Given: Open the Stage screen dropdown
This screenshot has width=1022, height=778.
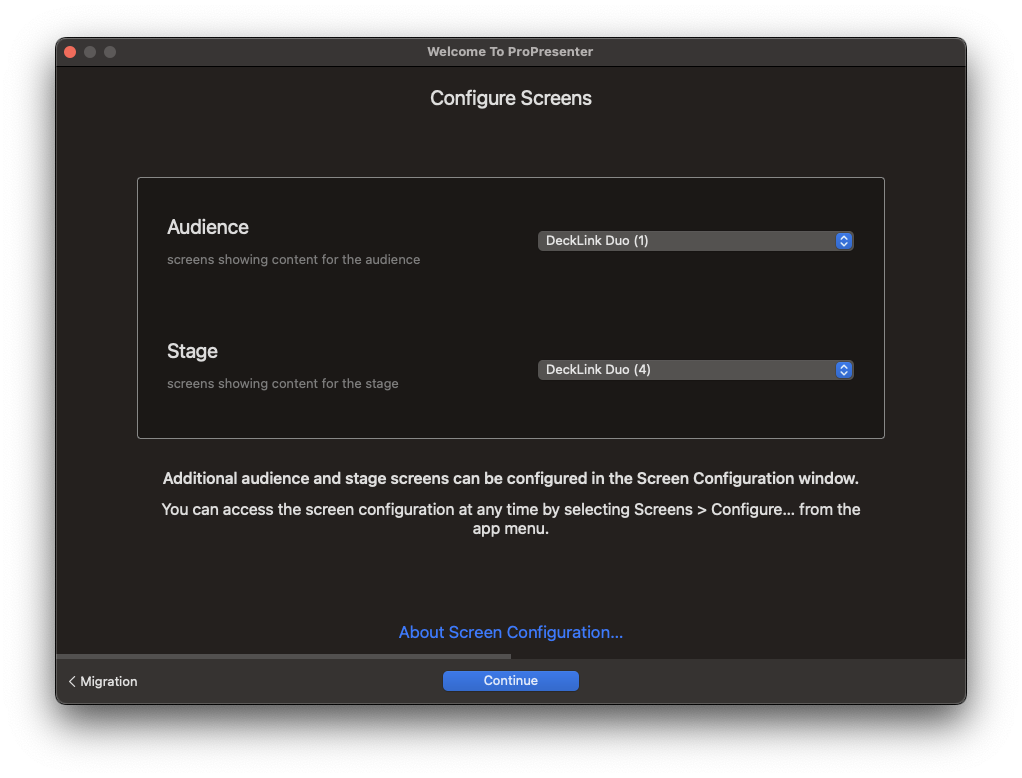Looking at the screenshot, I should (695, 369).
